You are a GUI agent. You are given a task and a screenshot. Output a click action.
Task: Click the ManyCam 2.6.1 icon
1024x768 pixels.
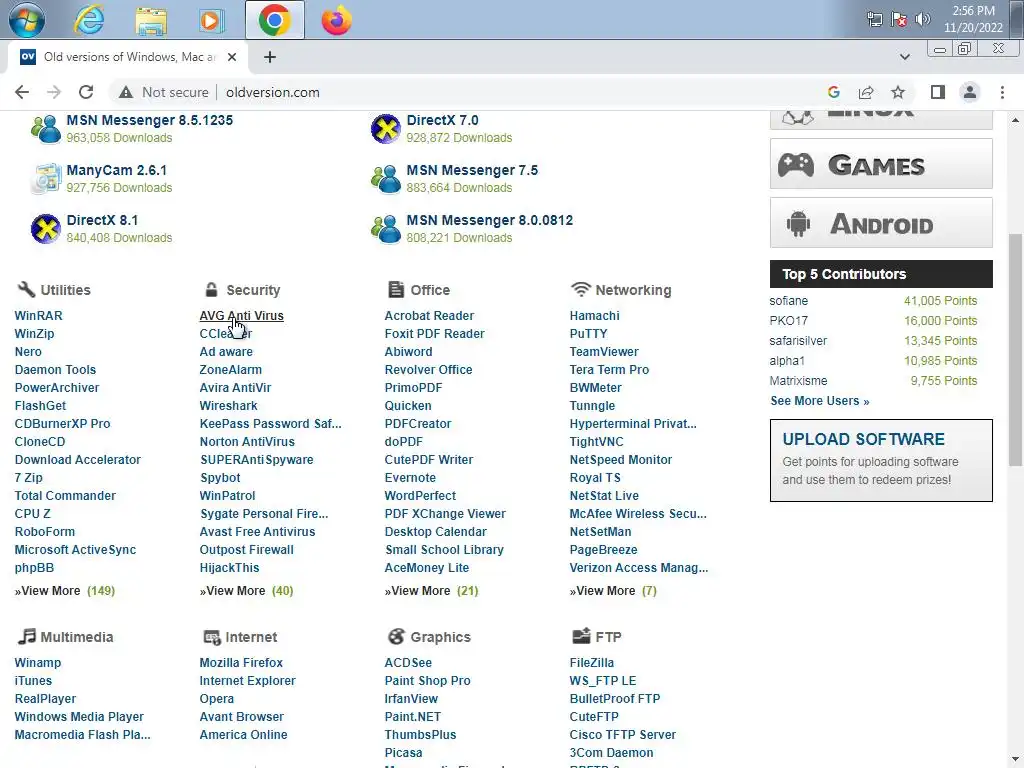coord(46,179)
